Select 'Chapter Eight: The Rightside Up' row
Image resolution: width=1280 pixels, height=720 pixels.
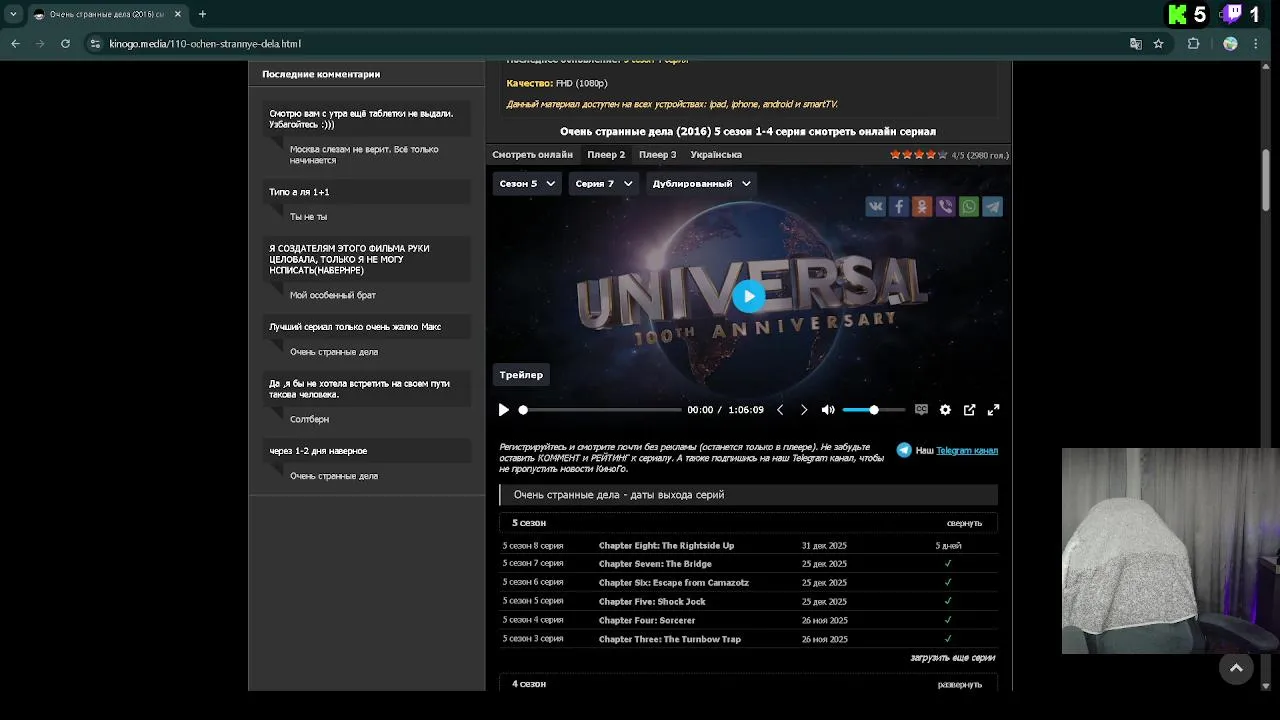click(x=748, y=546)
